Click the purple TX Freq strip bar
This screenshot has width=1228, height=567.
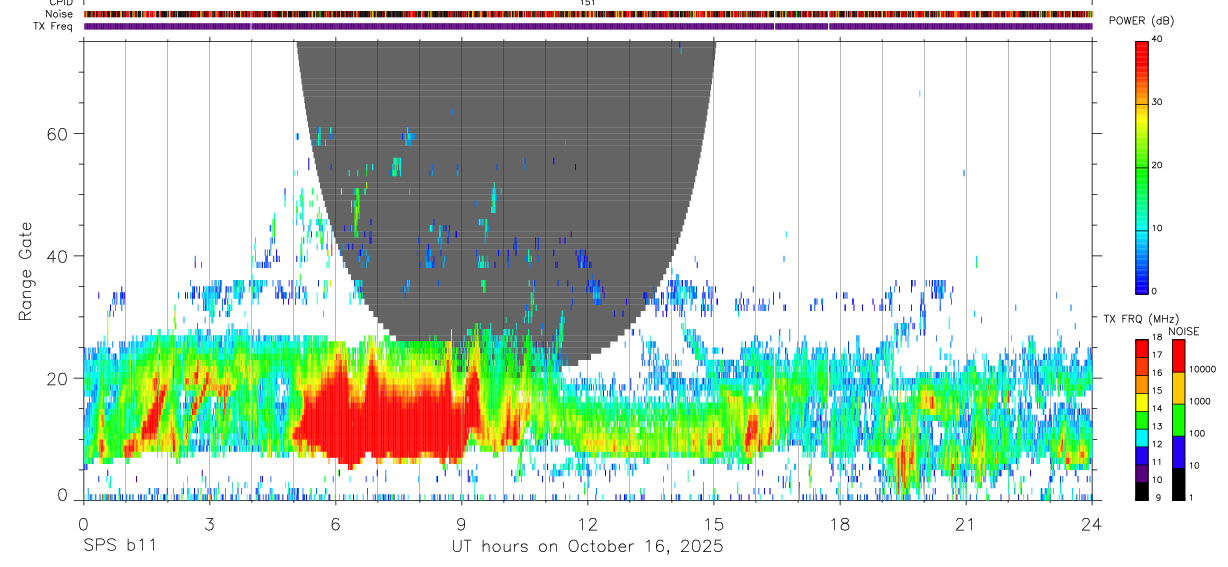(x=588, y=26)
